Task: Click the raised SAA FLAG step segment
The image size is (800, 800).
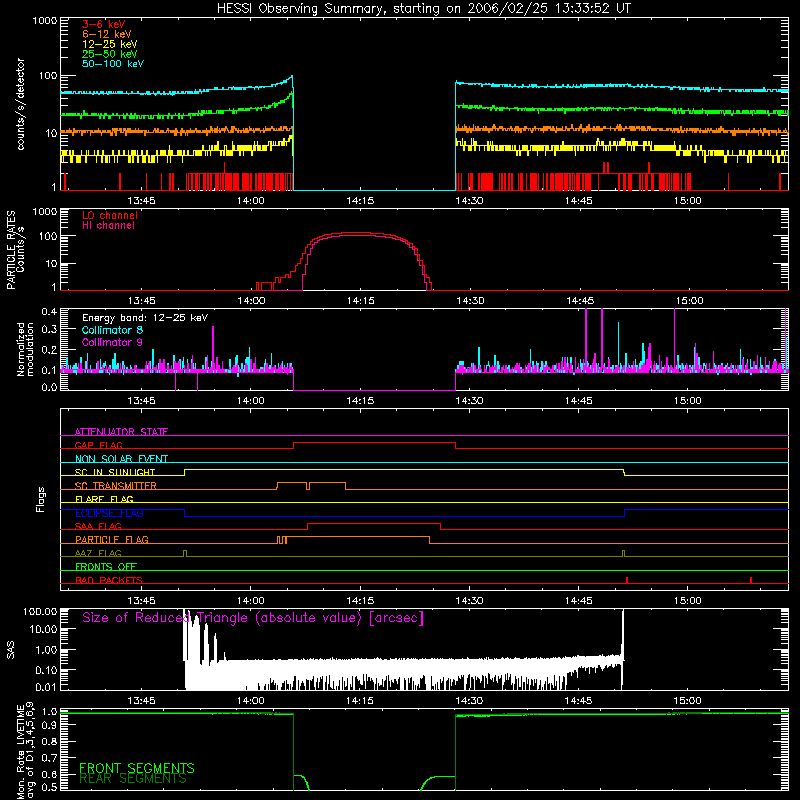Action: coord(374,523)
